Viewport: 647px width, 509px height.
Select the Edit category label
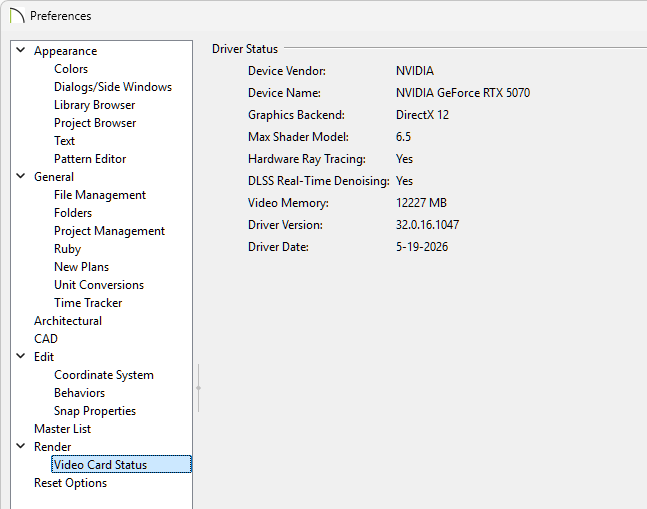coord(44,357)
